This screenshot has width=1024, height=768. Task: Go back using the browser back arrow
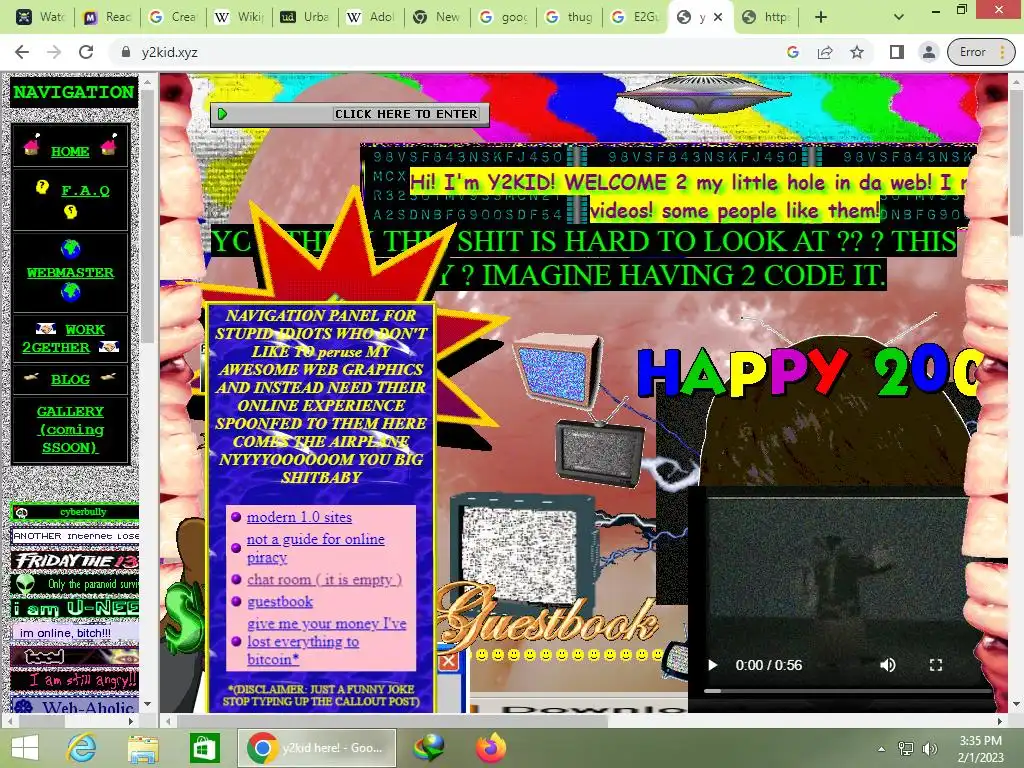[22, 52]
